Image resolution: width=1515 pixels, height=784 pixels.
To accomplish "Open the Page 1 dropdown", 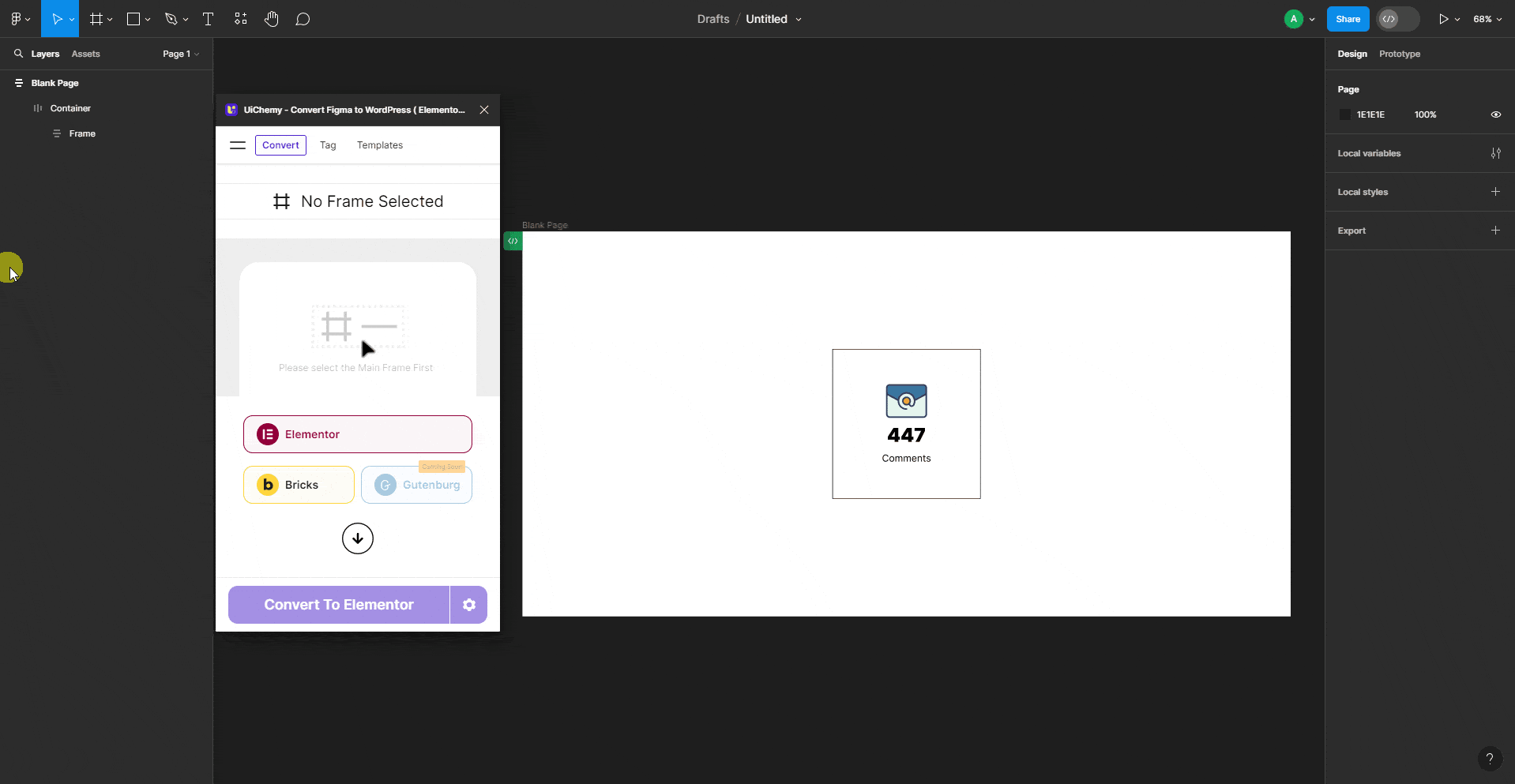I will pos(180,54).
